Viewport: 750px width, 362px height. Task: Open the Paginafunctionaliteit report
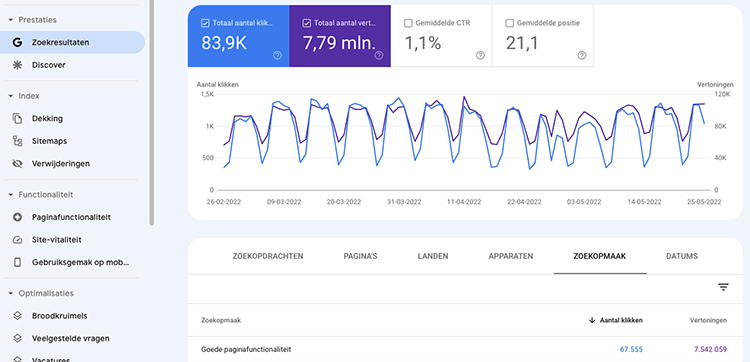71,217
